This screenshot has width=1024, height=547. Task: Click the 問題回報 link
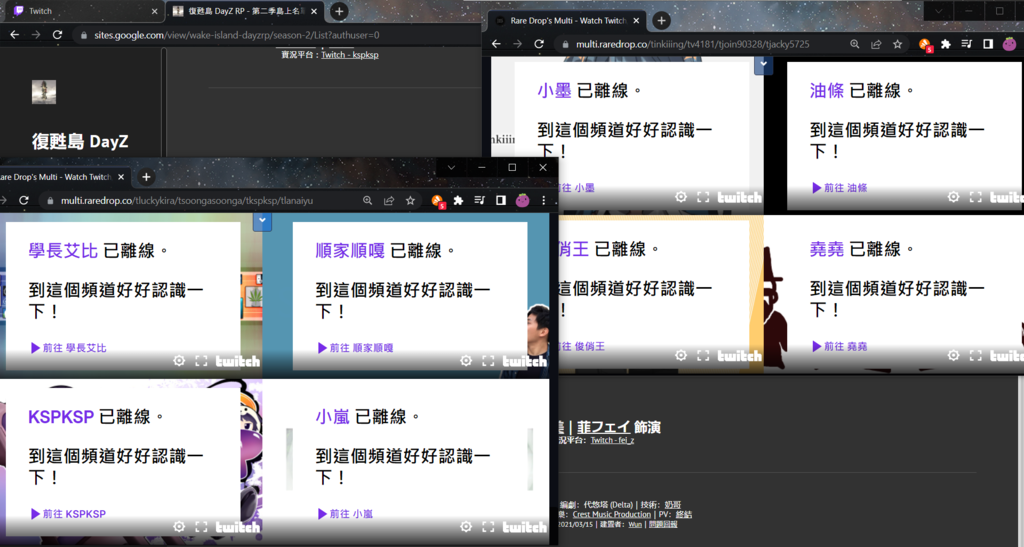click(x=663, y=524)
